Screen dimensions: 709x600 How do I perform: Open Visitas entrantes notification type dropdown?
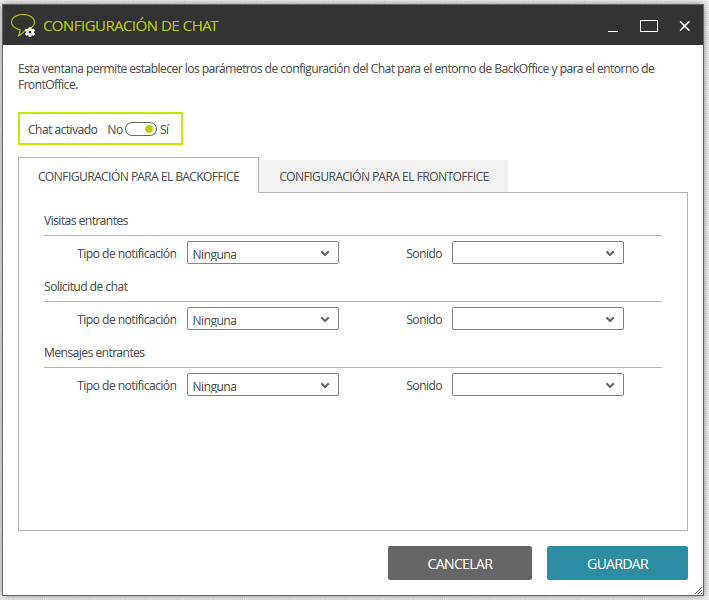click(x=263, y=253)
